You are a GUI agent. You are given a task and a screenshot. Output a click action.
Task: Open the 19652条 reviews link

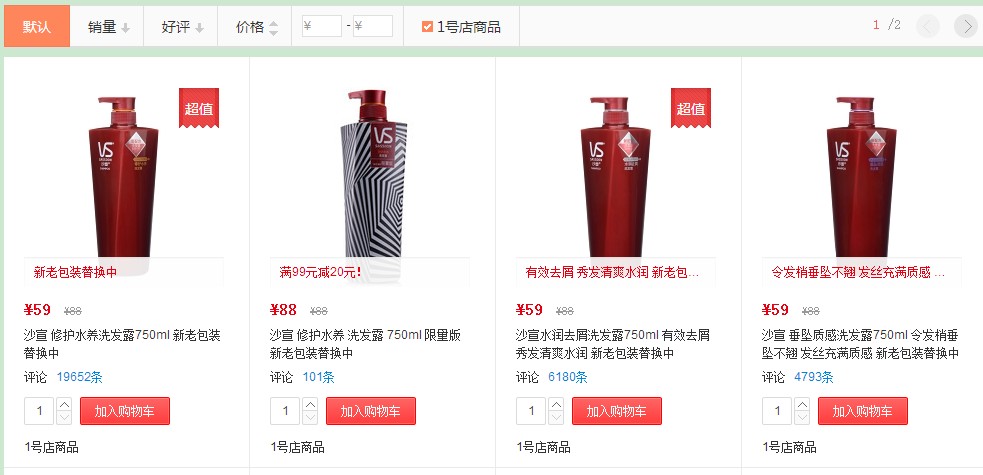click(80, 377)
